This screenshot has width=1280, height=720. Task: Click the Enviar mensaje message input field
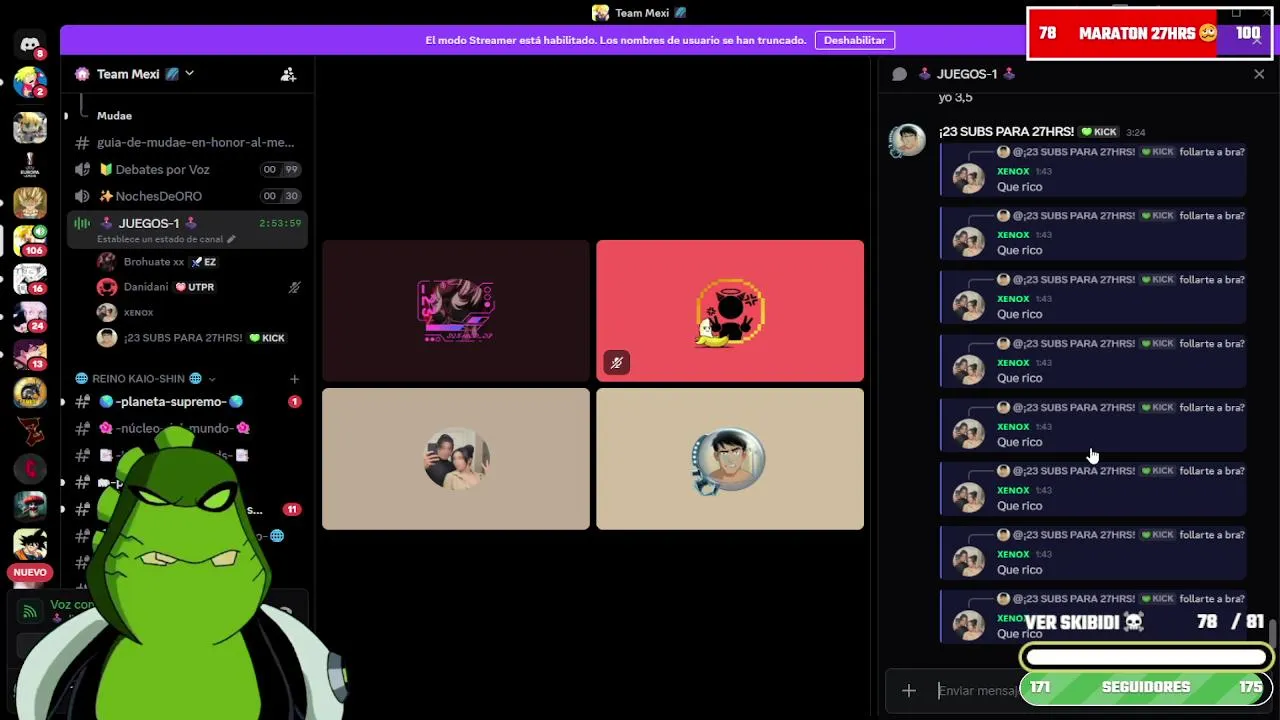[x=976, y=690]
